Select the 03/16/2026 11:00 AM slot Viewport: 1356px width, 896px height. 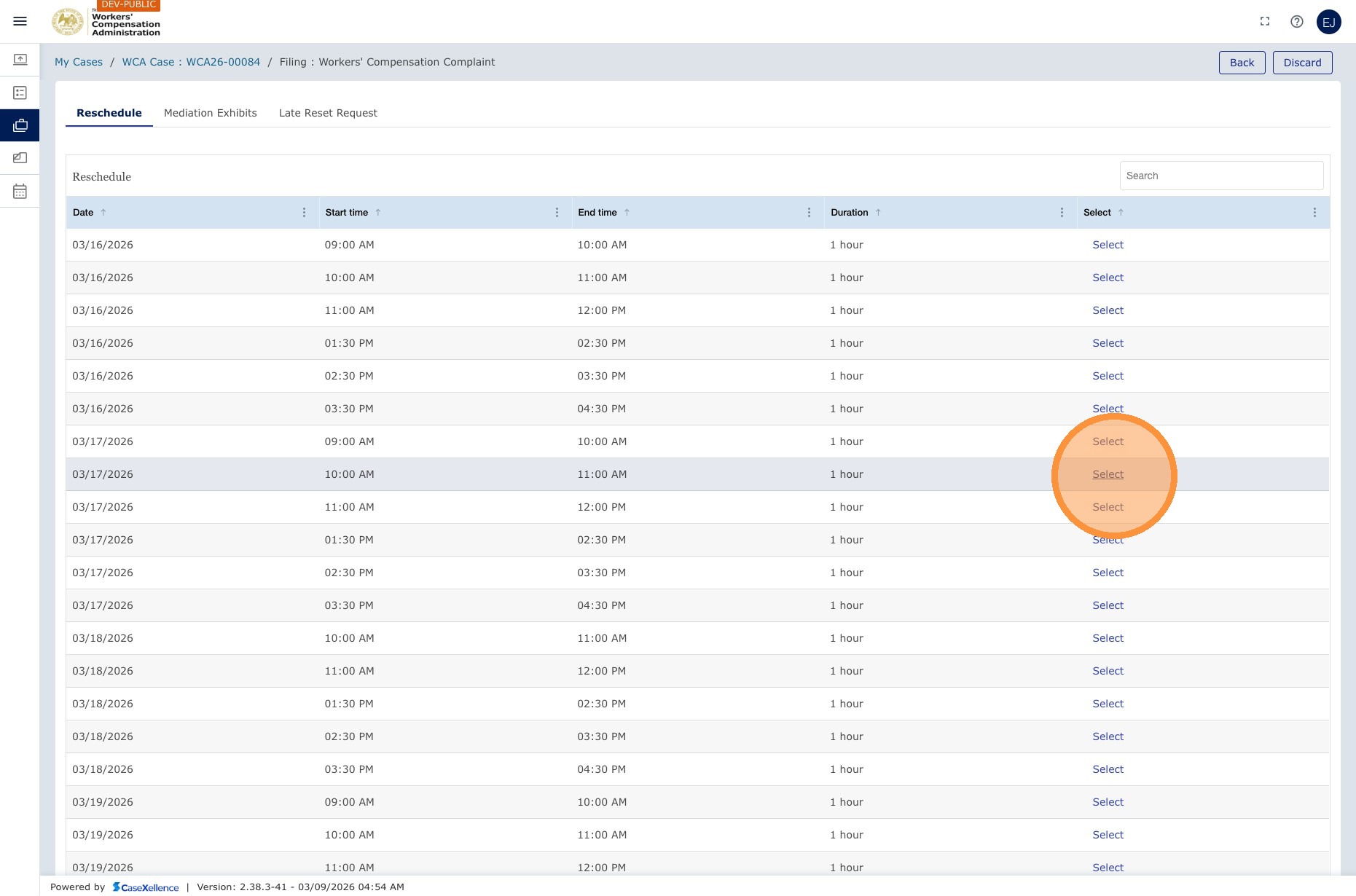pyautogui.click(x=1108, y=310)
